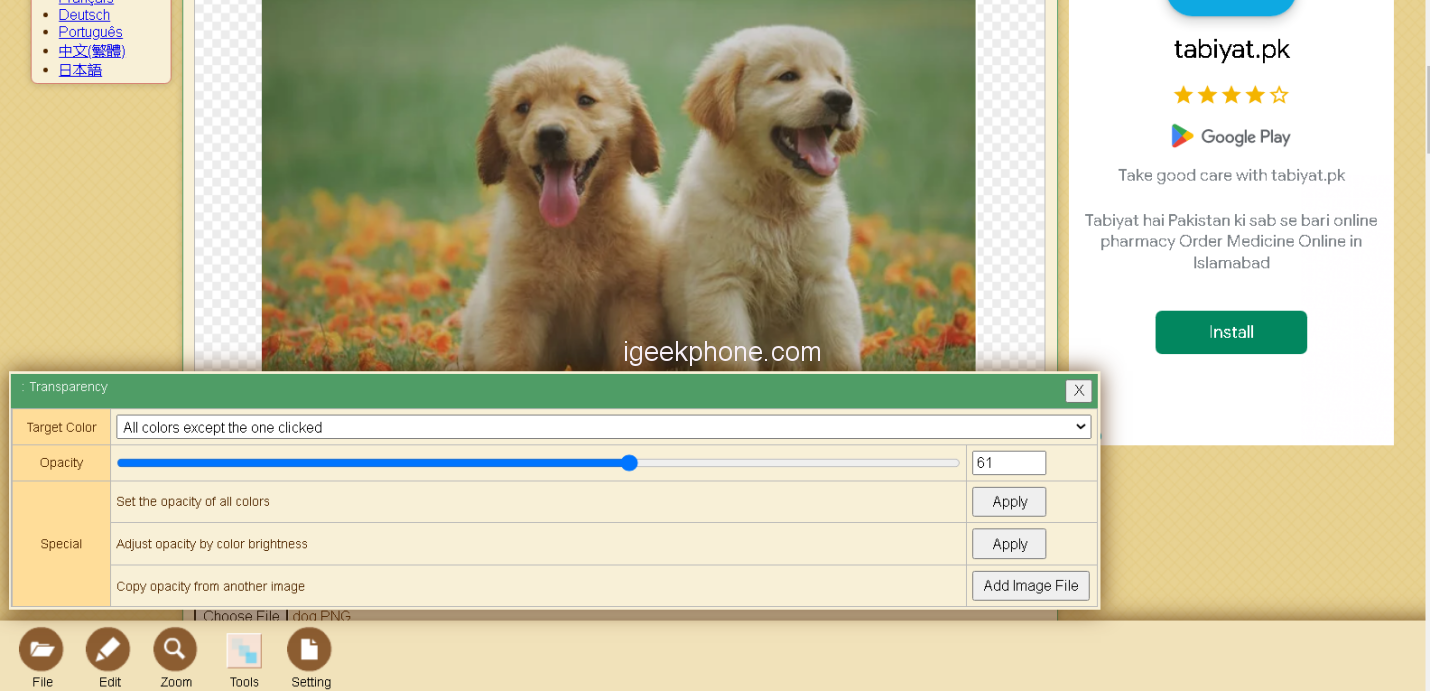
Task: Close the Transparency dialog with X
Action: (1078, 391)
